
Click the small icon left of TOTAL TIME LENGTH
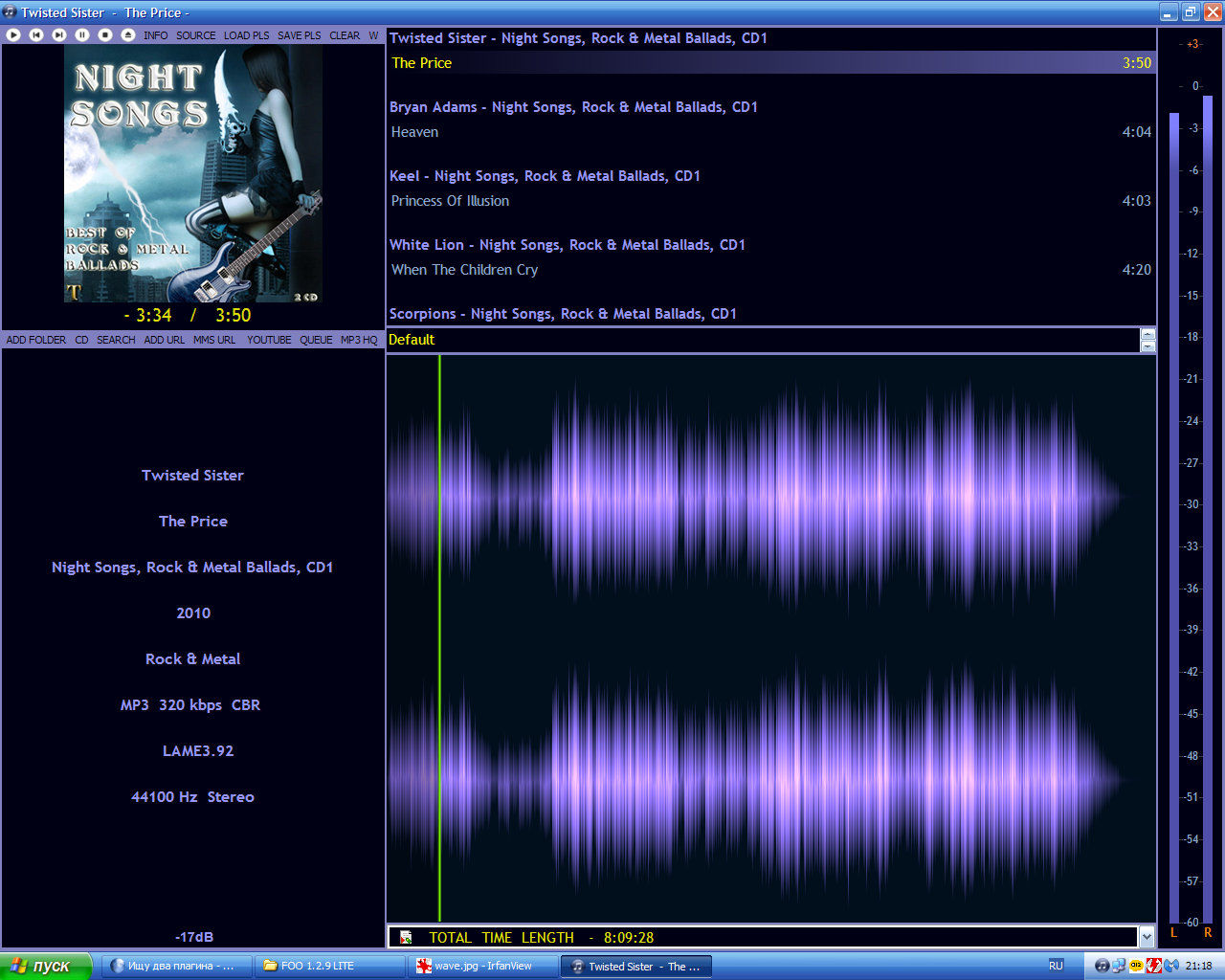(406, 938)
